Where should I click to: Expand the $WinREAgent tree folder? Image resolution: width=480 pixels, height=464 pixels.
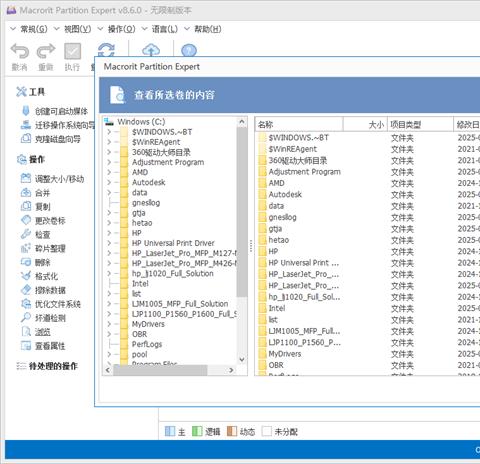tap(109, 142)
